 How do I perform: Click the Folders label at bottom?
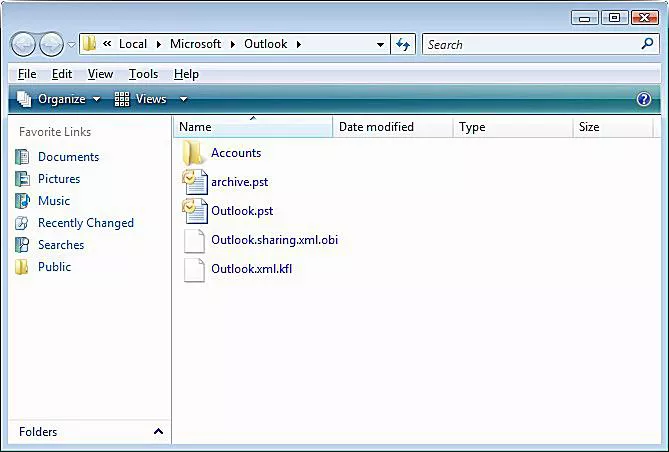pos(38,432)
